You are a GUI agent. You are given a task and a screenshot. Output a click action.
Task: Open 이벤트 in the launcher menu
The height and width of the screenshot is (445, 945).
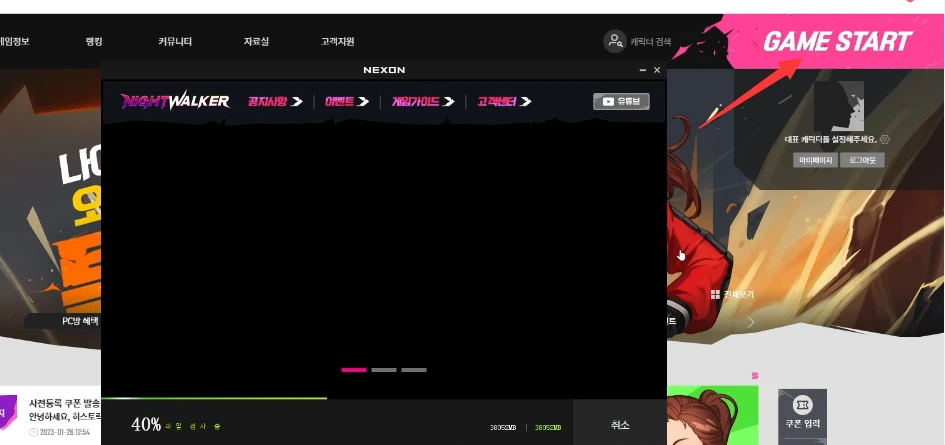click(x=347, y=101)
